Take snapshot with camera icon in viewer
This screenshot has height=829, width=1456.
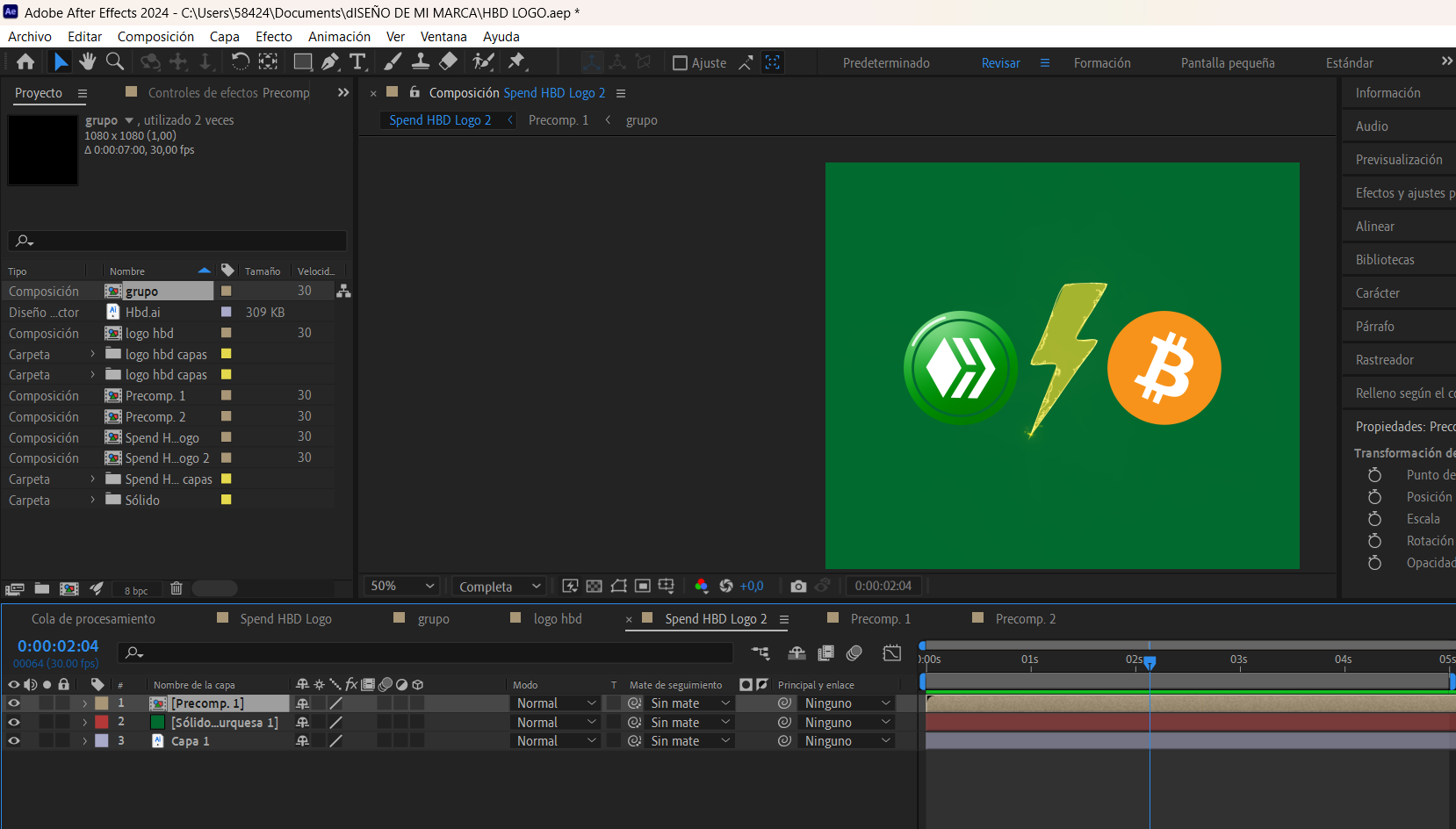click(x=798, y=586)
